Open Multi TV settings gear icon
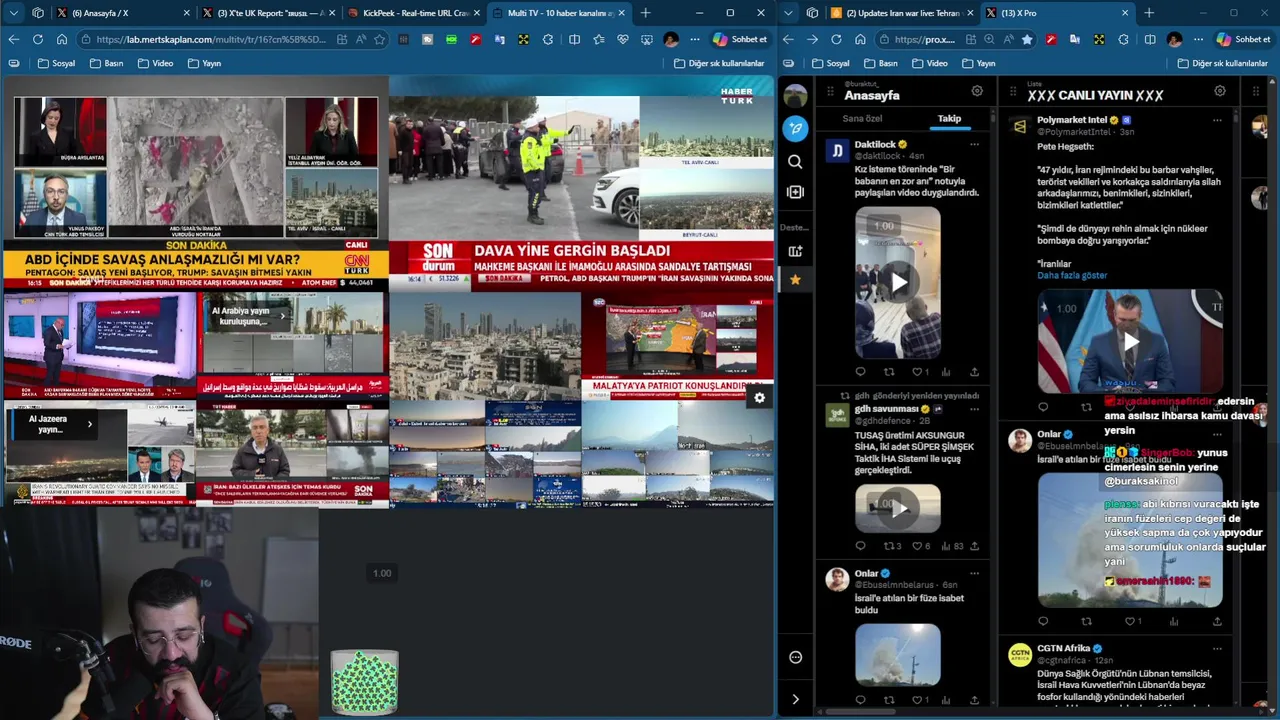The width and height of the screenshot is (1280, 720). click(759, 398)
